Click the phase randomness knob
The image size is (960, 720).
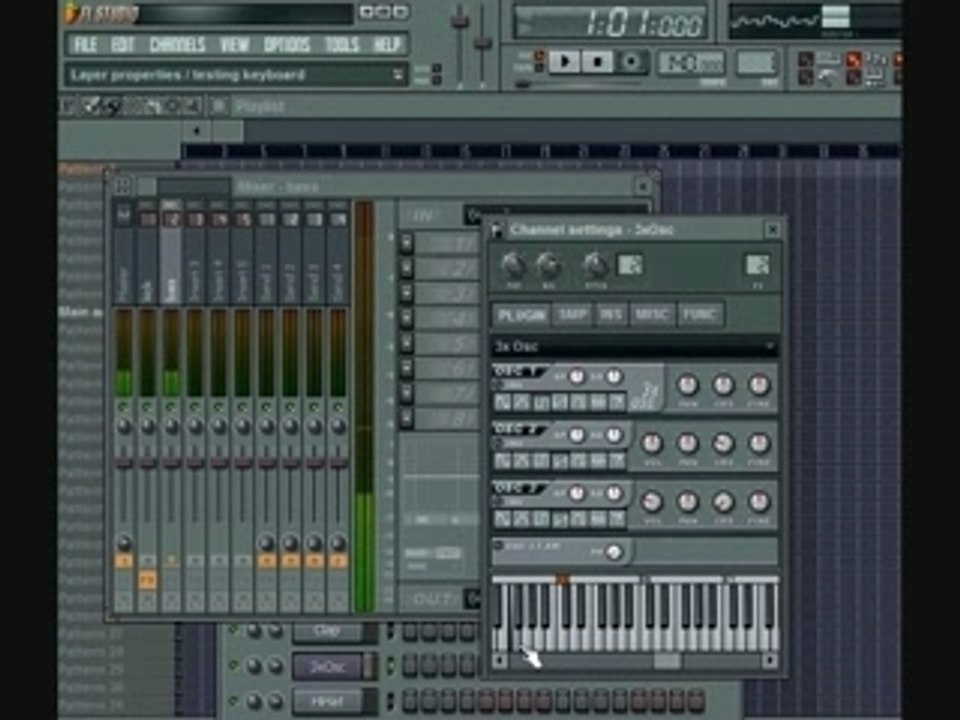tap(613, 552)
